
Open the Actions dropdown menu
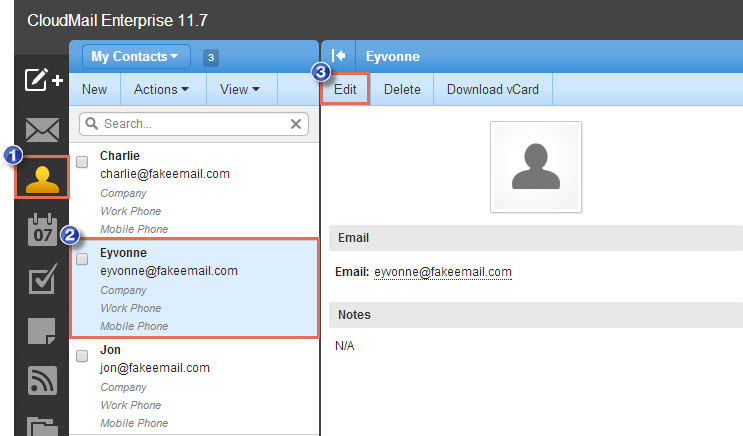click(x=161, y=89)
